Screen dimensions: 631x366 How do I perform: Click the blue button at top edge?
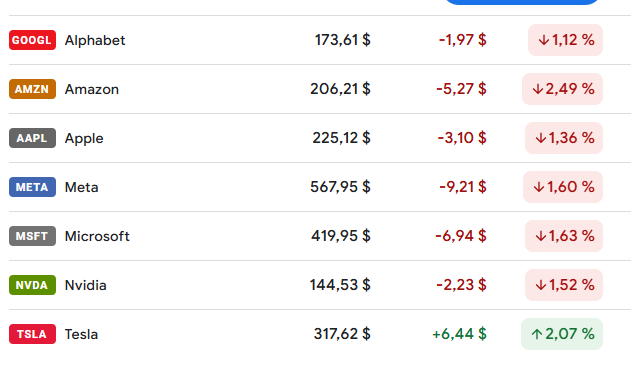click(x=522, y=2)
